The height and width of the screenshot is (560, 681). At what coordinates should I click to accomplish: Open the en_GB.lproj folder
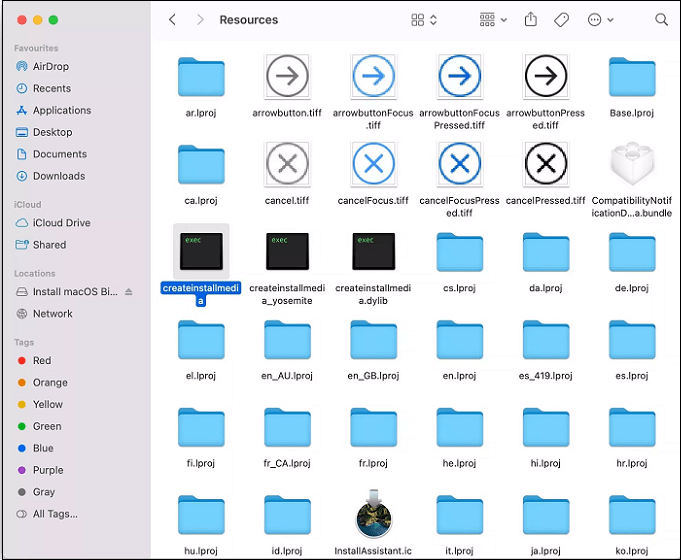coord(373,341)
